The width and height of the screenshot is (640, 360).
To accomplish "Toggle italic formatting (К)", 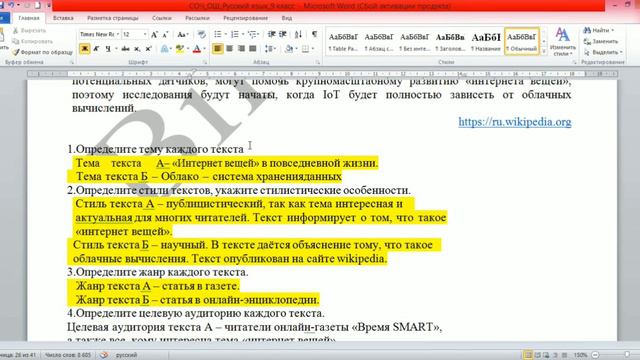I will [96, 49].
